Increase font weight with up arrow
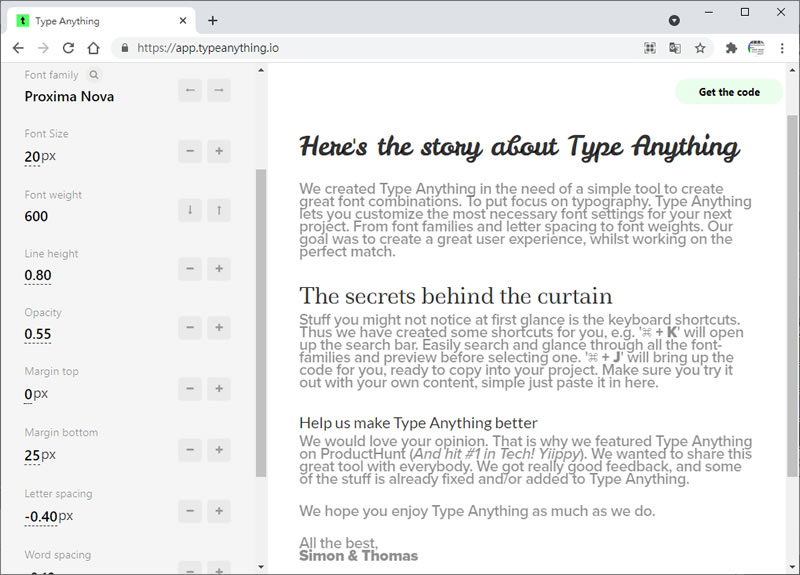 pyautogui.click(x=219, y=210)
